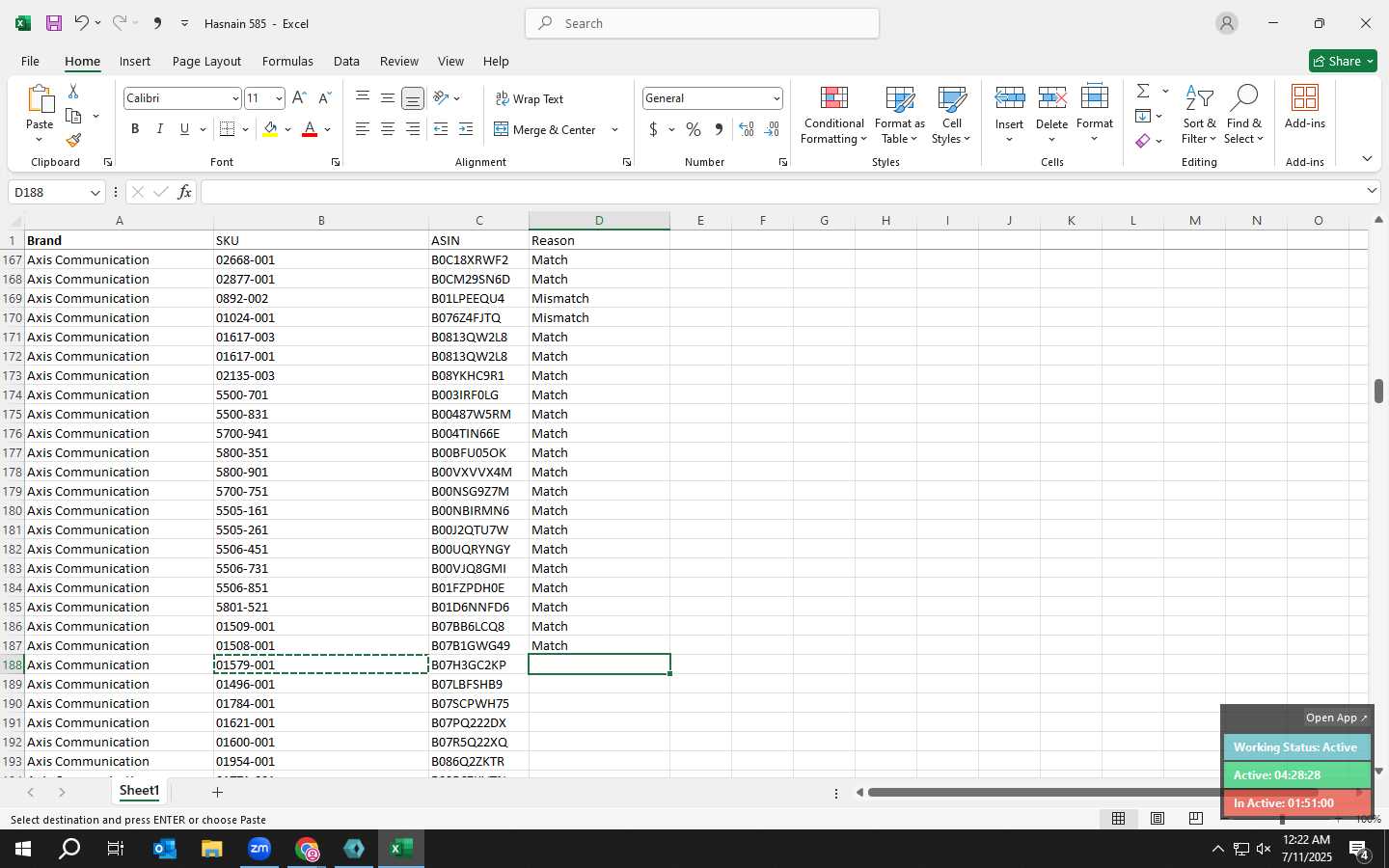Increase font size with large A icon

tap(299, 98)
